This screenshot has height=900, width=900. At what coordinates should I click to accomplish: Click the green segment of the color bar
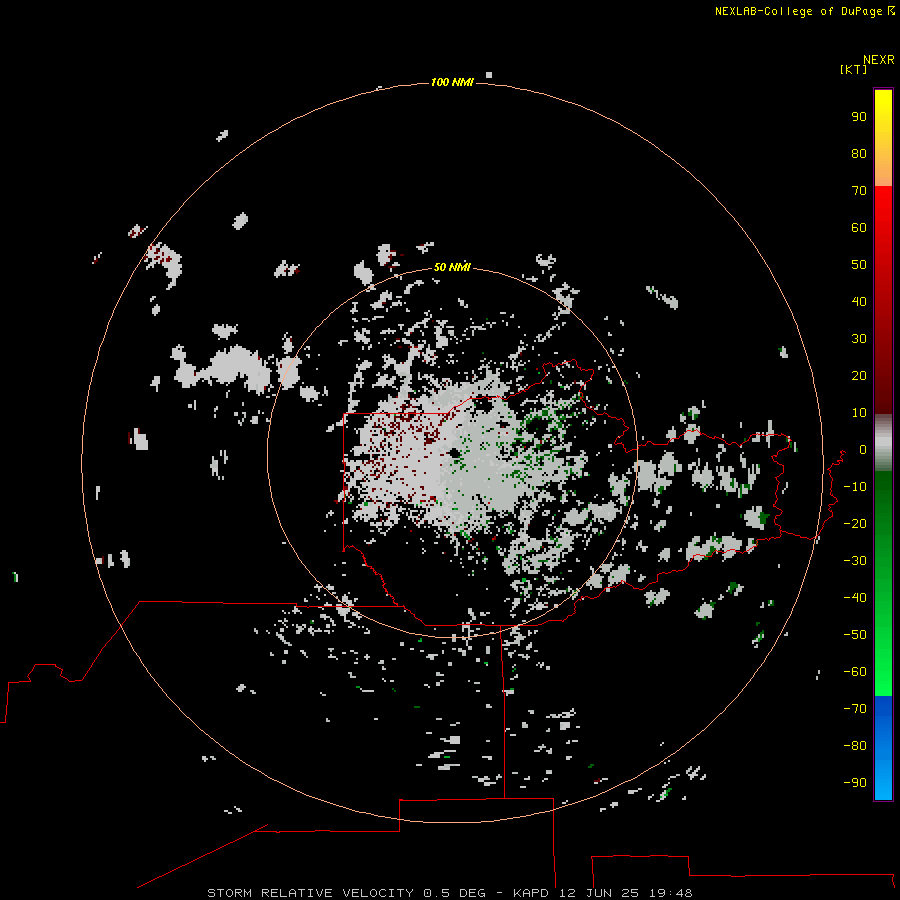point(883,583)
